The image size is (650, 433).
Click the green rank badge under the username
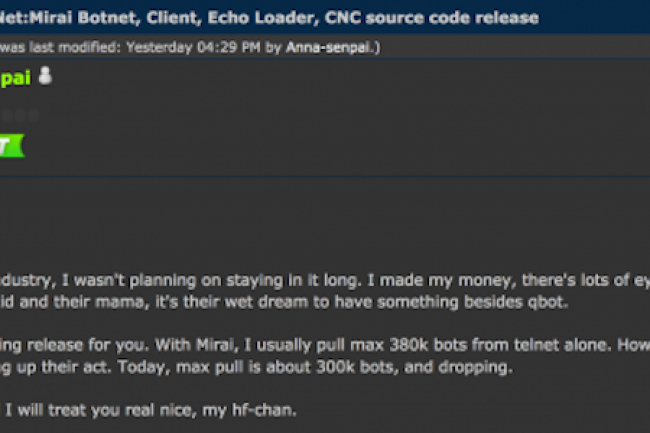[12, 145]
